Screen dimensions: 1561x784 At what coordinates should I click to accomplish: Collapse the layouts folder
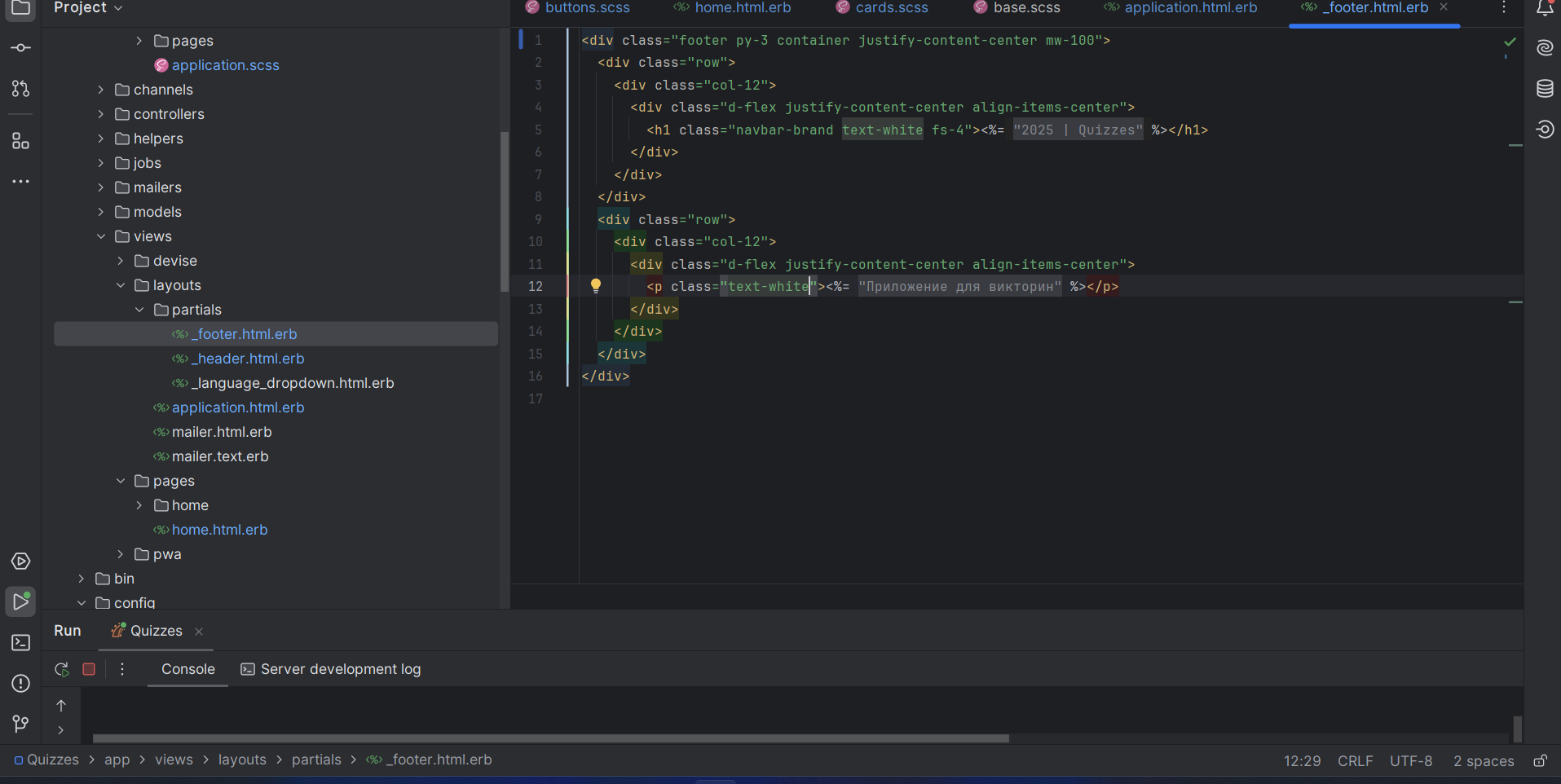coord(121,285)
